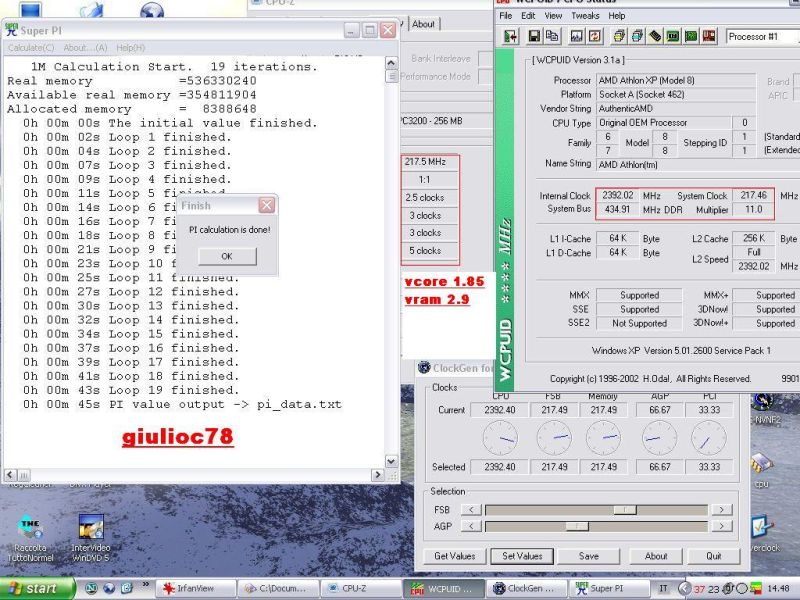Image resolution: width=800 pixels, height=600 pixels.
Task: Open the memory module info icon
Action: [655, 36]
